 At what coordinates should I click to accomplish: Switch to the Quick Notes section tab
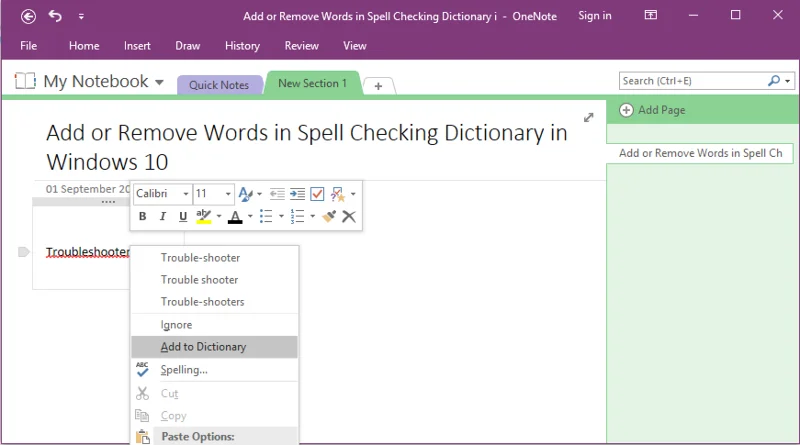219,85
